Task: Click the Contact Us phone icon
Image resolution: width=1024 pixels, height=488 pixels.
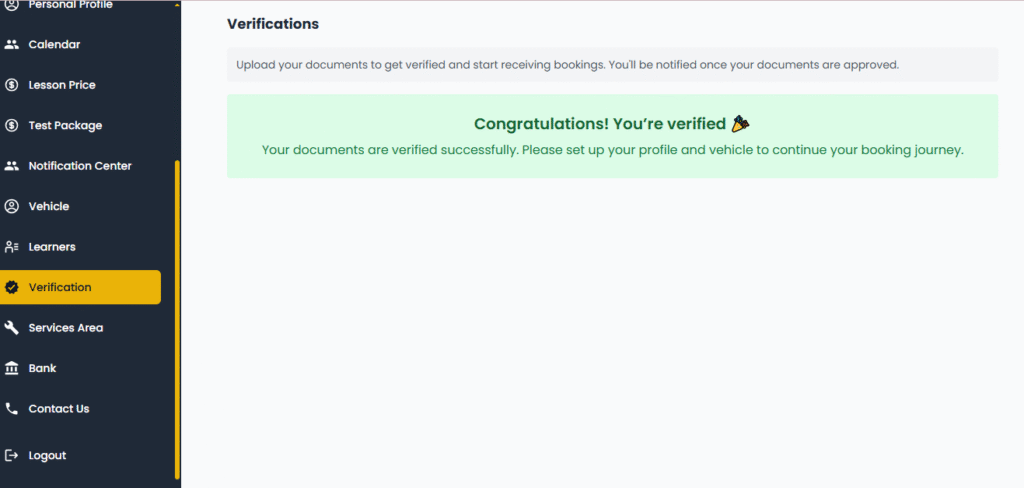Action: tap(12, 409)
